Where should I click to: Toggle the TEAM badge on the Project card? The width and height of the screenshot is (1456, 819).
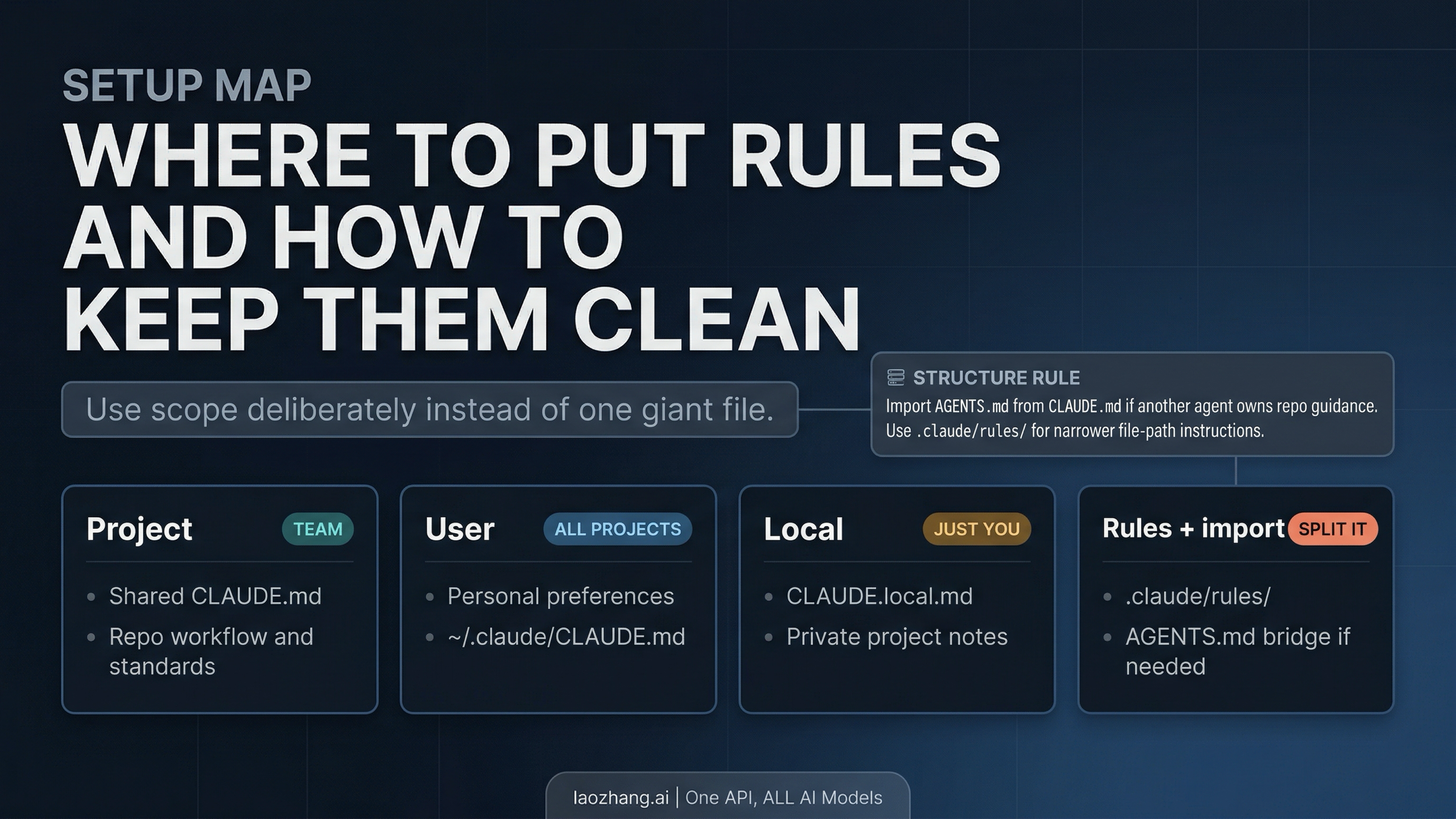[x=318, y=529]
